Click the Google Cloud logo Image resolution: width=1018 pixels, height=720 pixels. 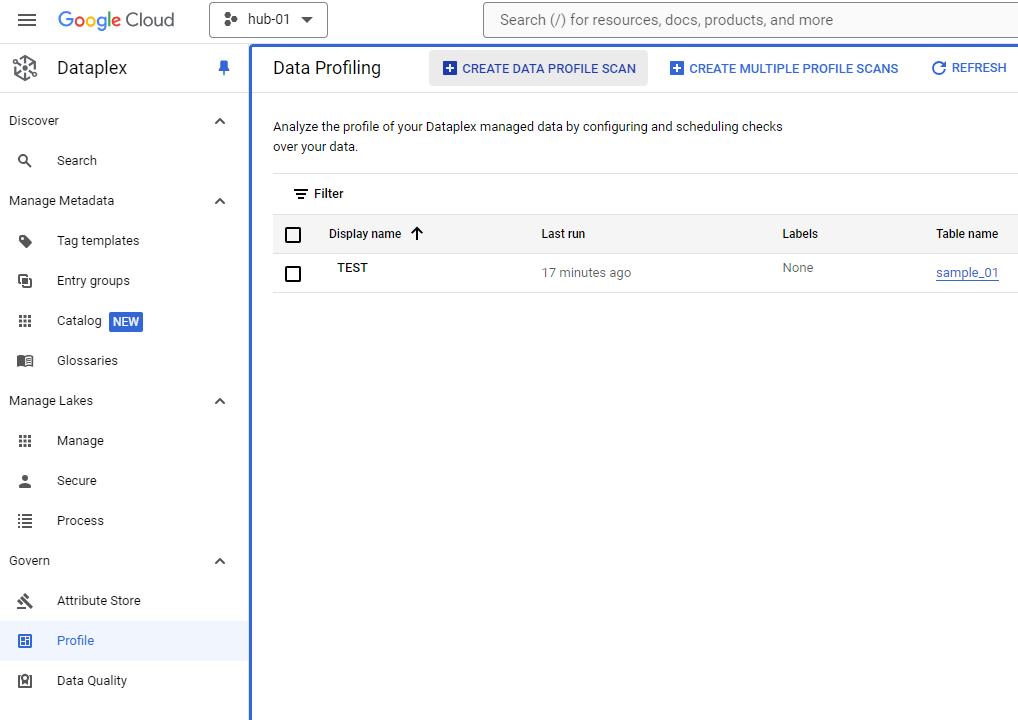point(116,20)
